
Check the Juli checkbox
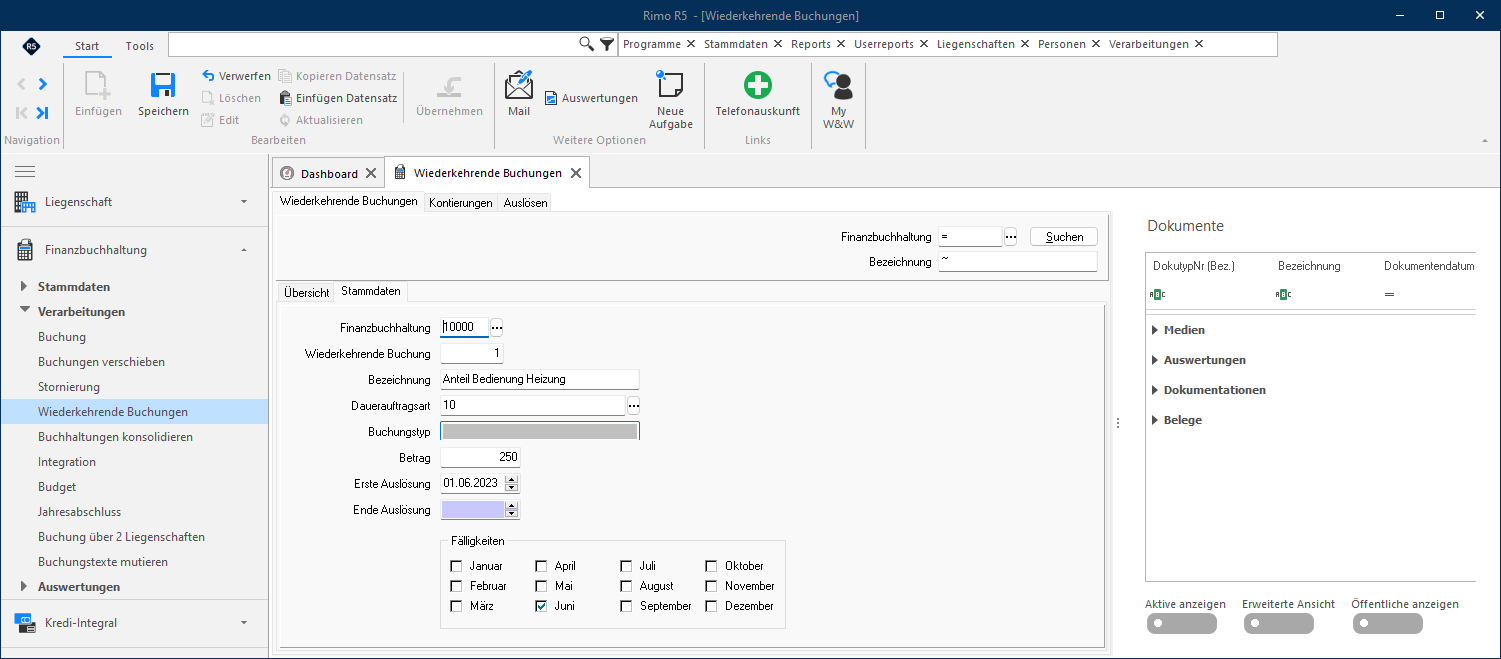626,566
